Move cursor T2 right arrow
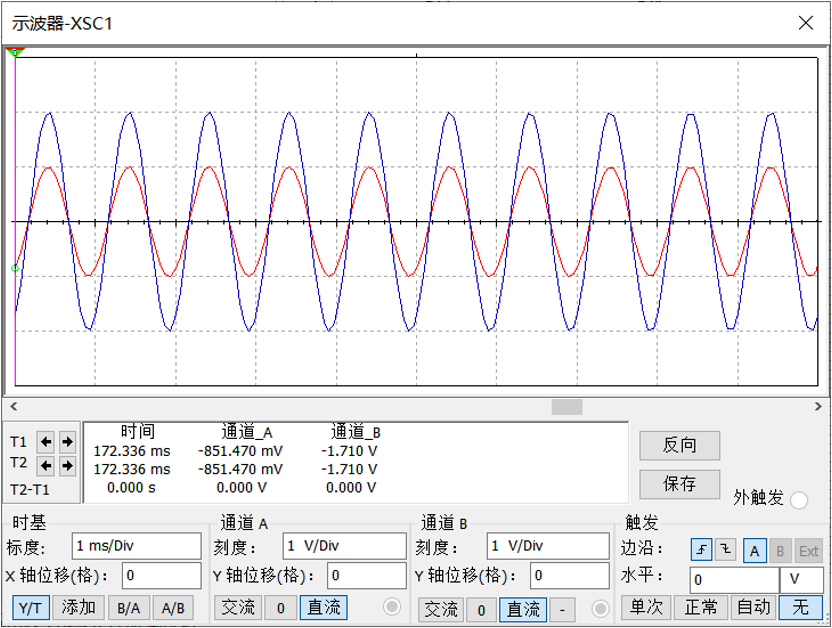The width and height of the screenshot is (832, 628). click(67, 466)
